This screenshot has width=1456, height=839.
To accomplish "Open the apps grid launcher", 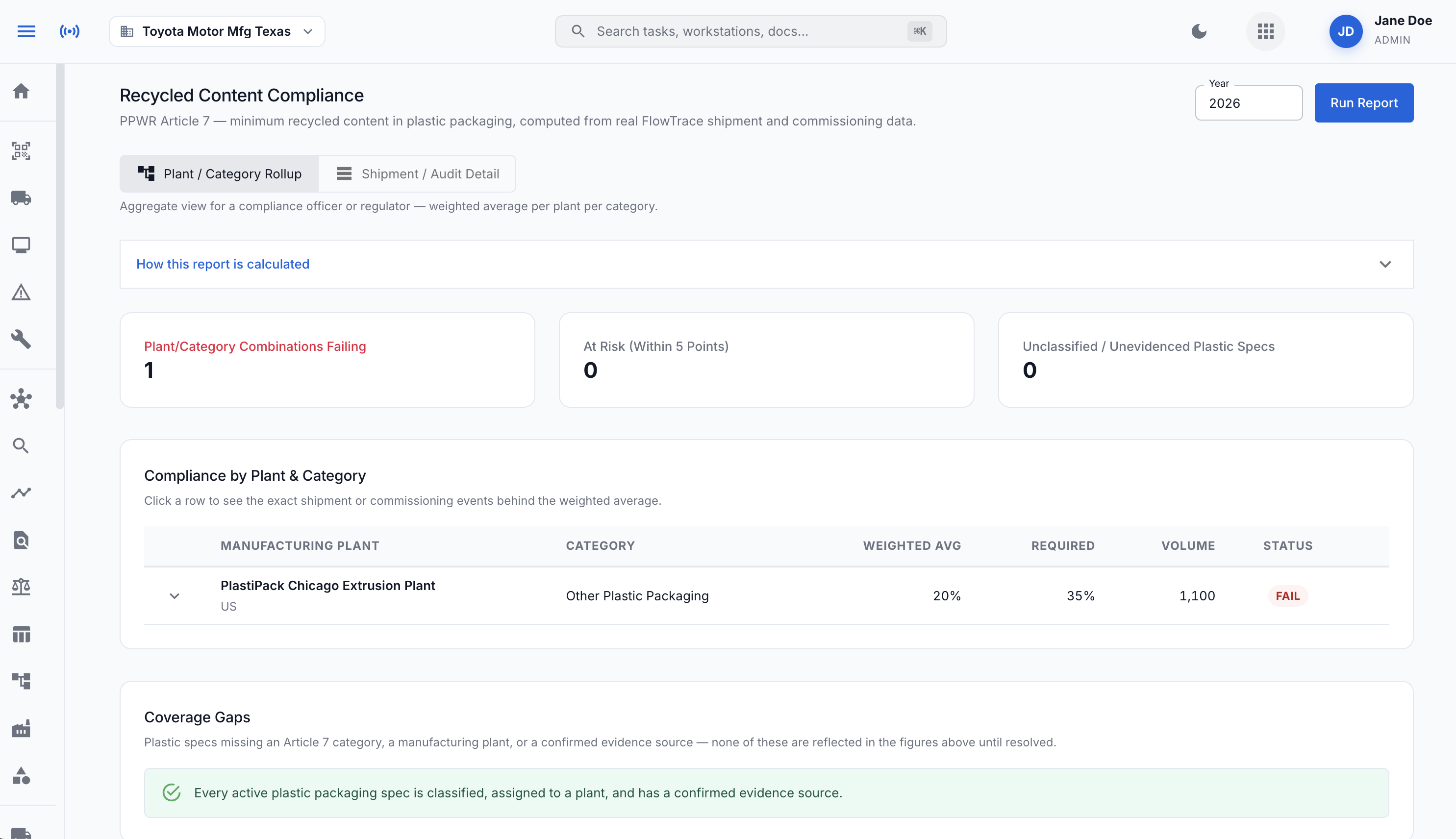I will [x=1265, y=31].
